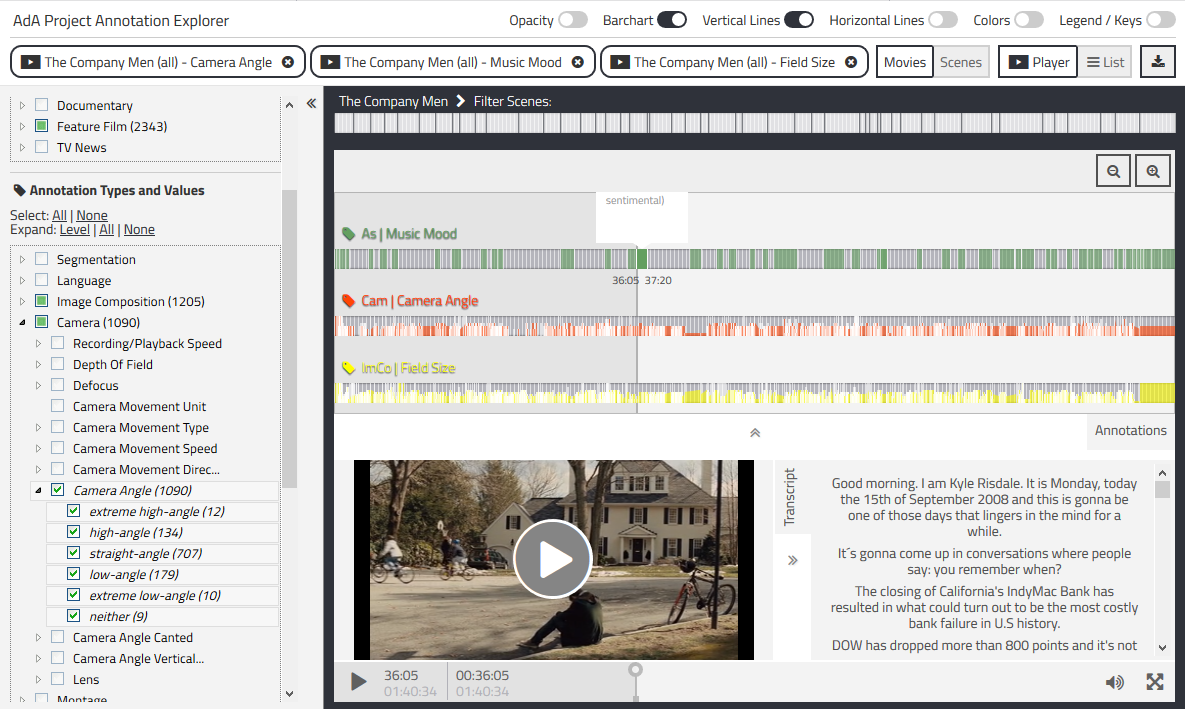The width and height of the screenshot is (1185, 709).
Task: Zoom in the timeline with magnifier plus
Action: point(1153,171)
